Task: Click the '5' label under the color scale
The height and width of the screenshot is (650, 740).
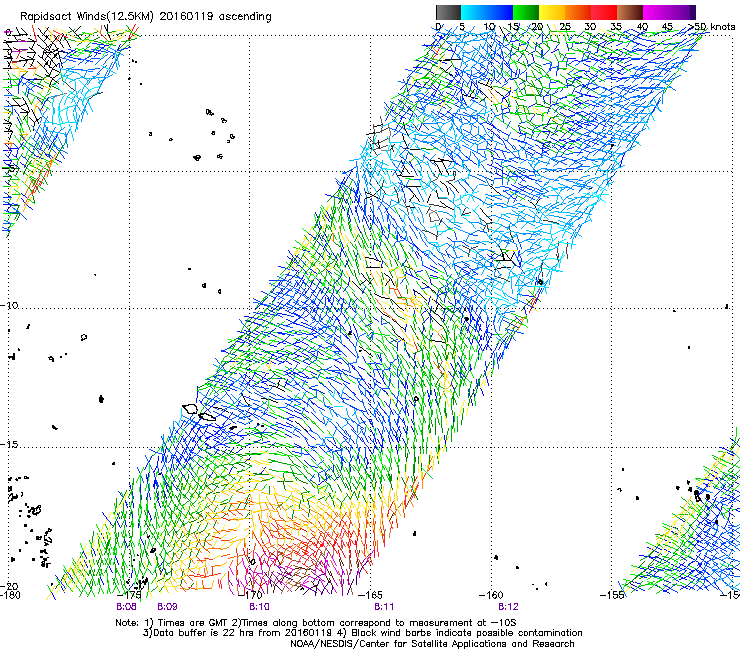Action: point(462,27)
